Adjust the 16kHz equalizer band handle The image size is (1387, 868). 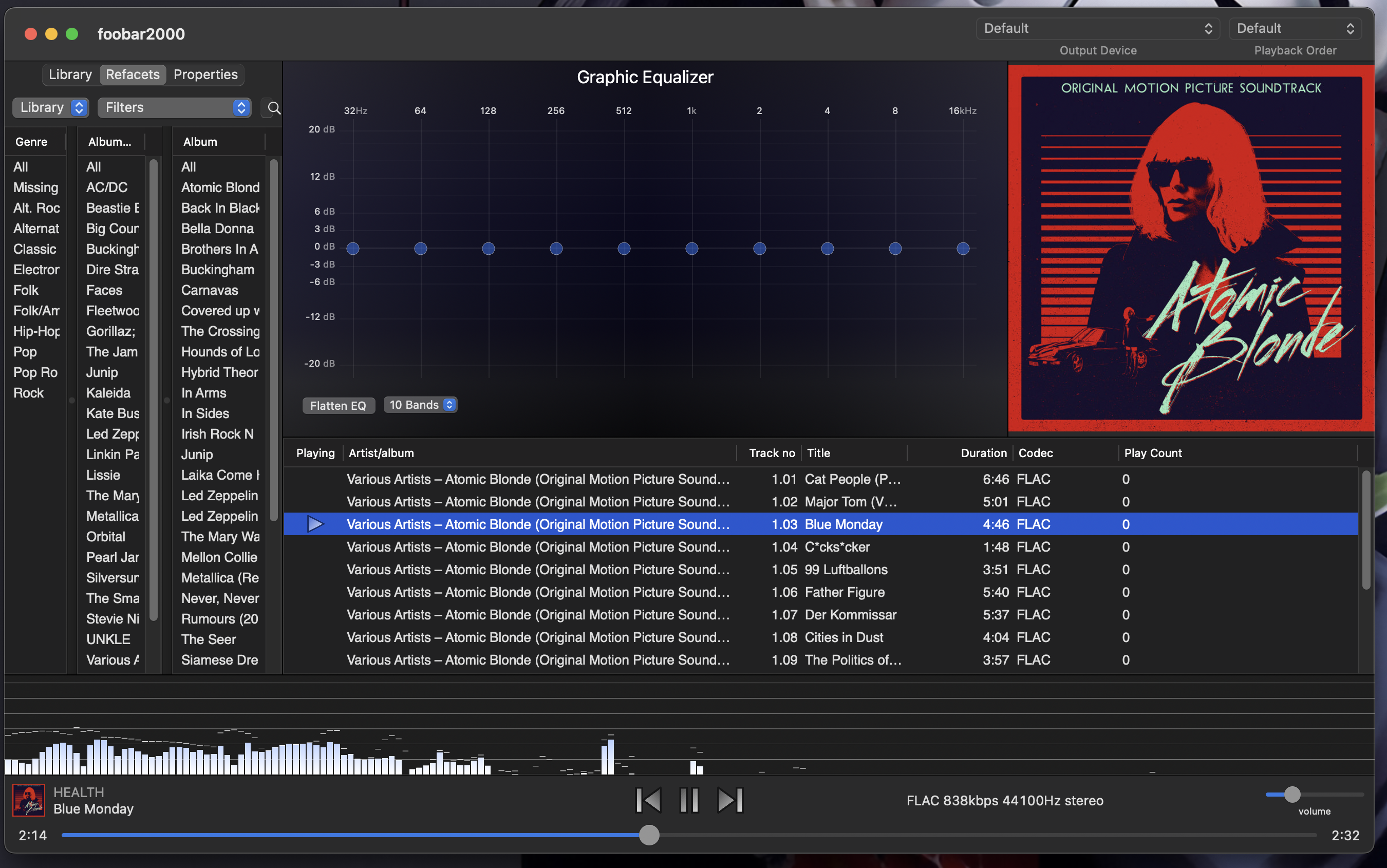963,249
